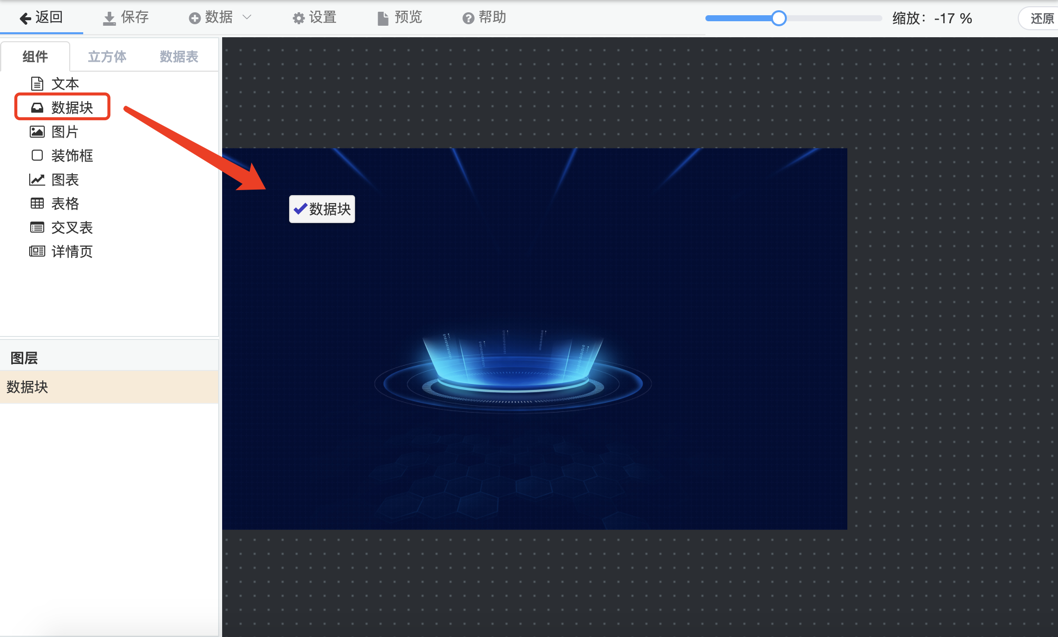Expand the chevron next to 数据
Screen dimensions: 1058x637
point(247,18)
